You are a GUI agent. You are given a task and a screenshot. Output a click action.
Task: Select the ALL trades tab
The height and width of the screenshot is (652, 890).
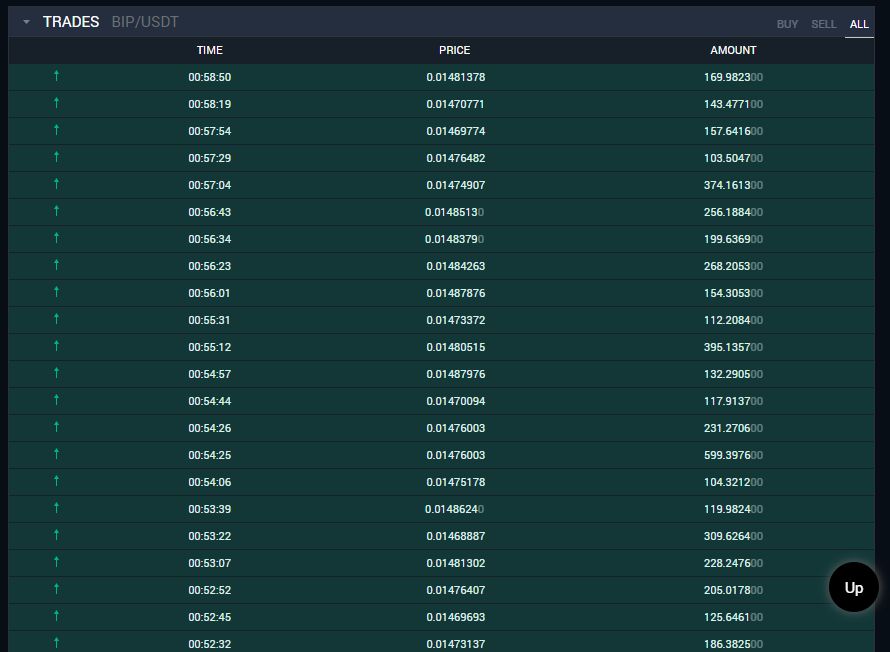point(859,24)
